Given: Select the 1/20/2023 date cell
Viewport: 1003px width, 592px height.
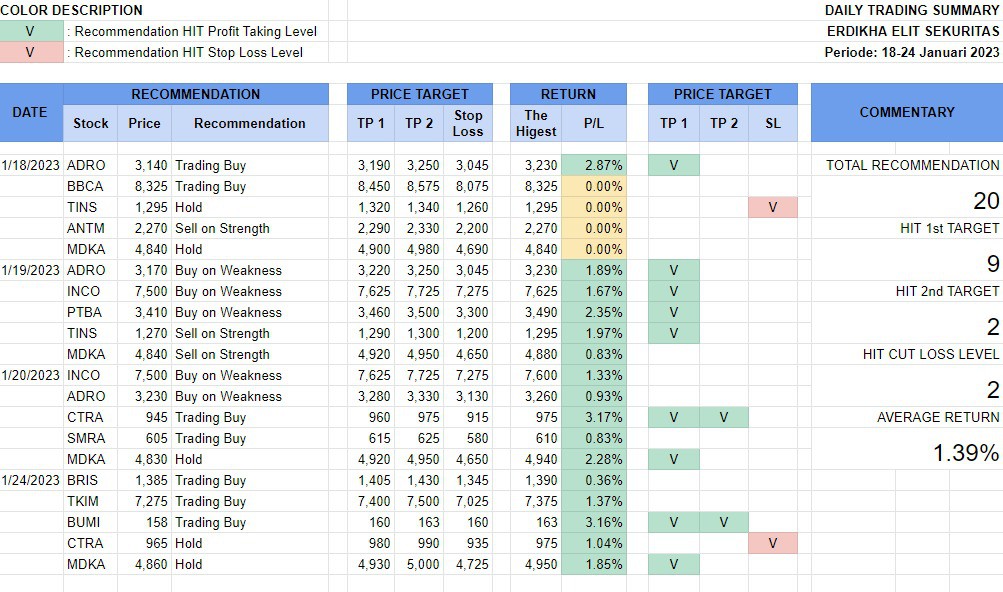Looking at the screenshot, I should click(31, 375).
